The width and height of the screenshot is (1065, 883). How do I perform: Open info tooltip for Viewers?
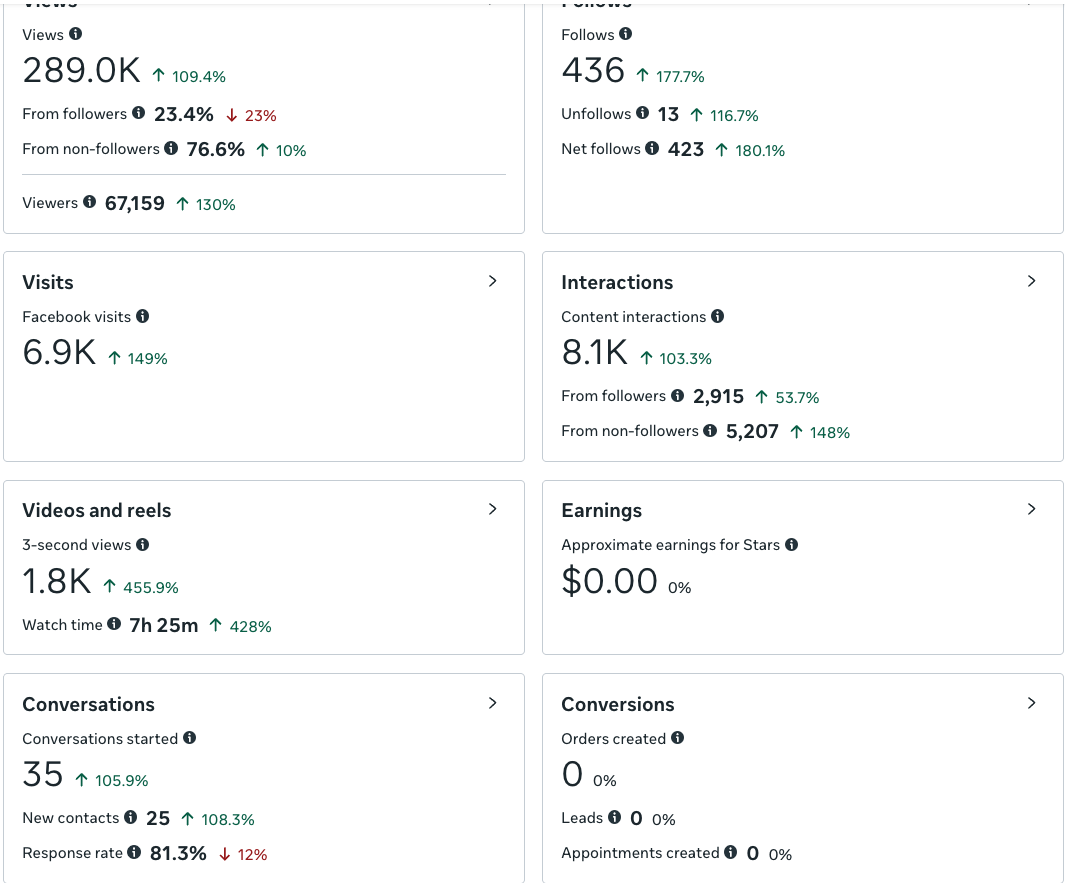point(90,201)
